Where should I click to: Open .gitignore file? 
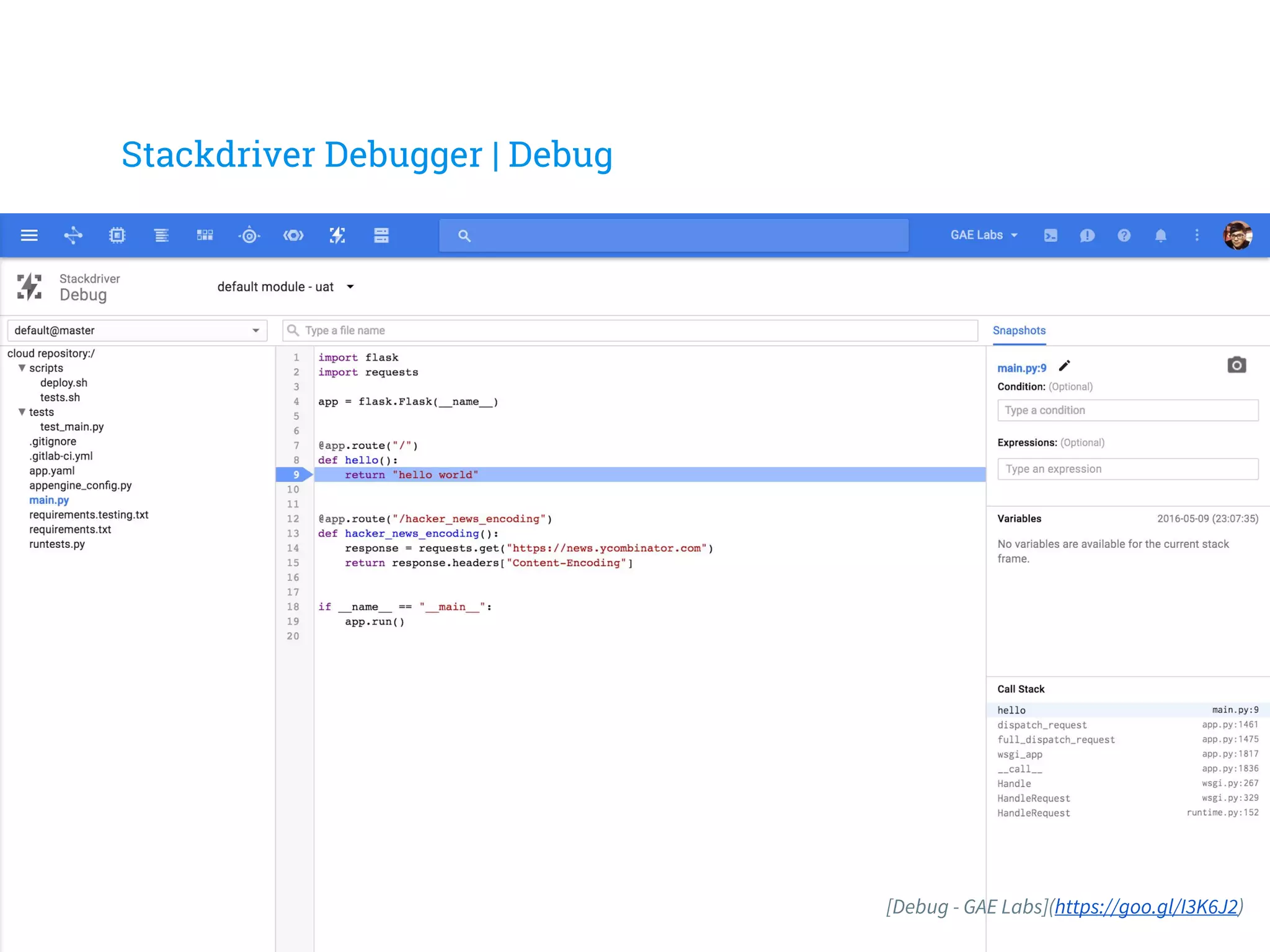coord(53,441)
